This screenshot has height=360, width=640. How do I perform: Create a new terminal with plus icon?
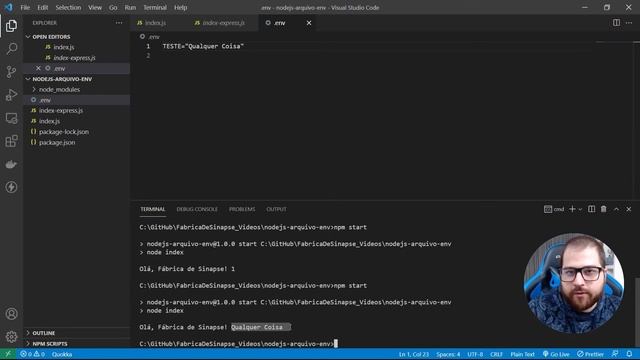click(x=572, y=209)
